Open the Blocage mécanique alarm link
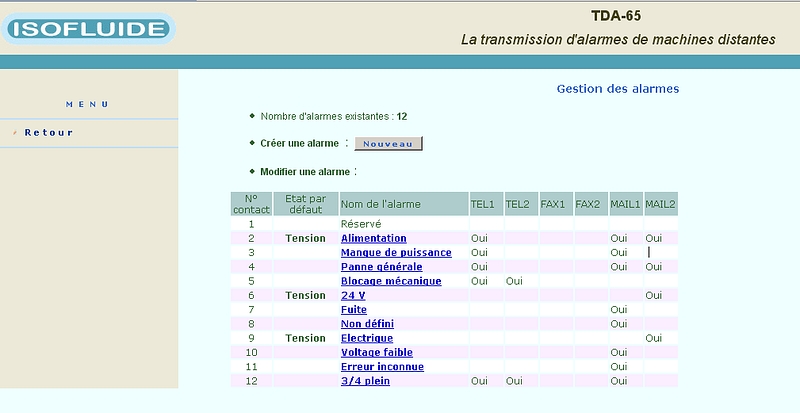Image resolution: width=800 pixels, height=413 pixels. click(x=391, y=281)
